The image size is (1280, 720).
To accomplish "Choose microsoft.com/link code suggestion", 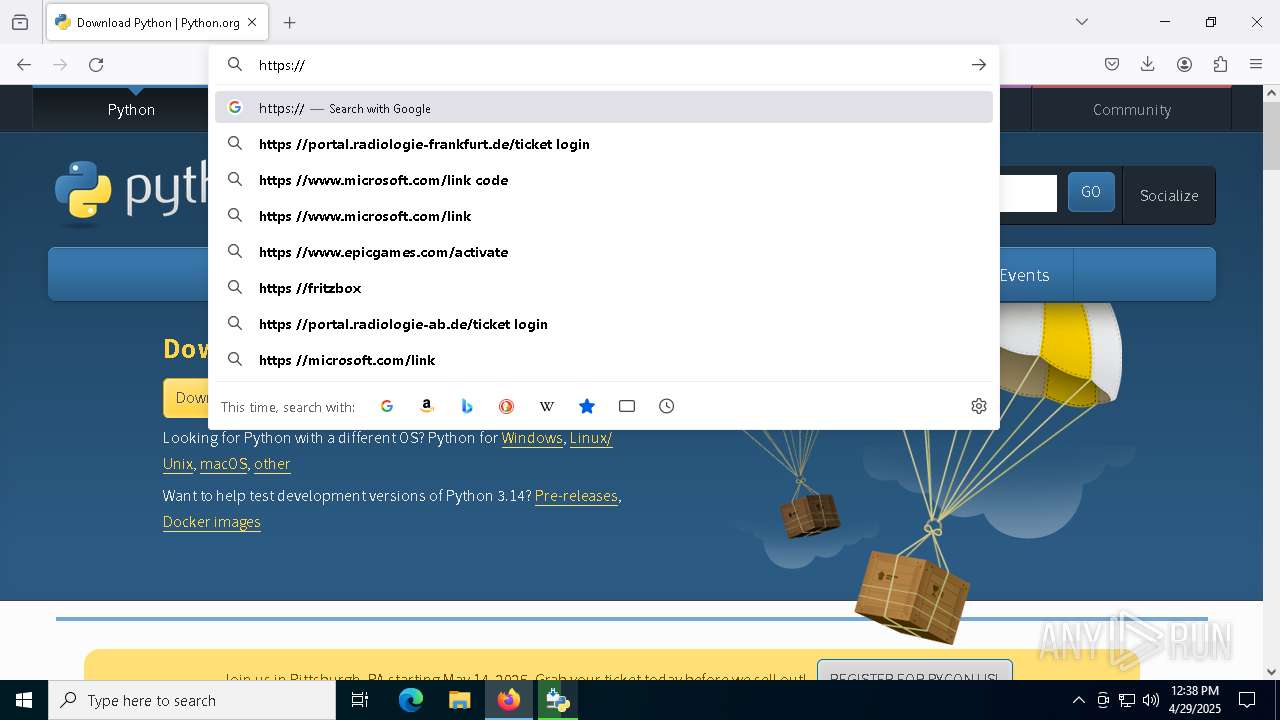I will pos(604,180).
